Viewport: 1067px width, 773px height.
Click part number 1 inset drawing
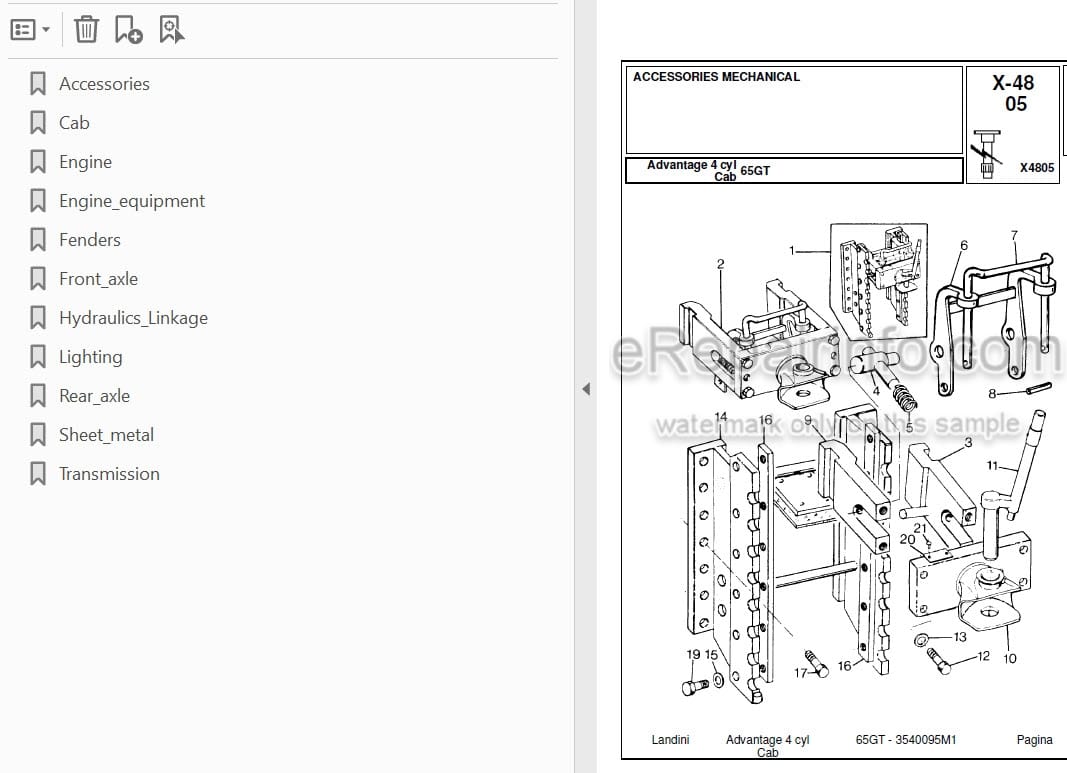[879, 282]
